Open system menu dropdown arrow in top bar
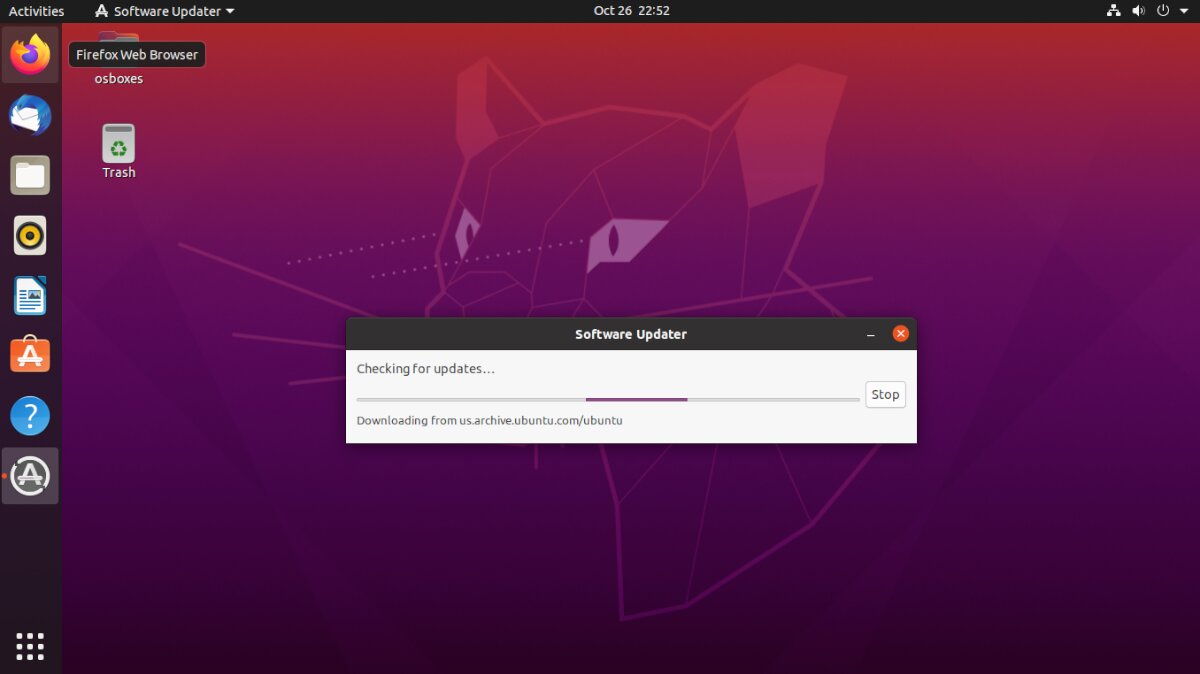 pos(1184,11)
